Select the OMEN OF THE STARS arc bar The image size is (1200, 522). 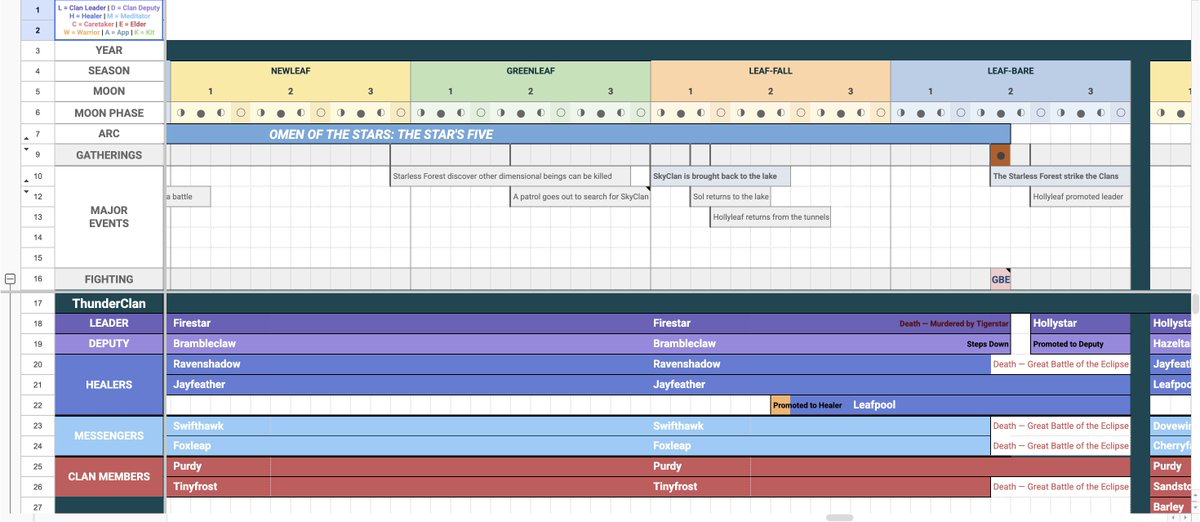tap(588, 134)
